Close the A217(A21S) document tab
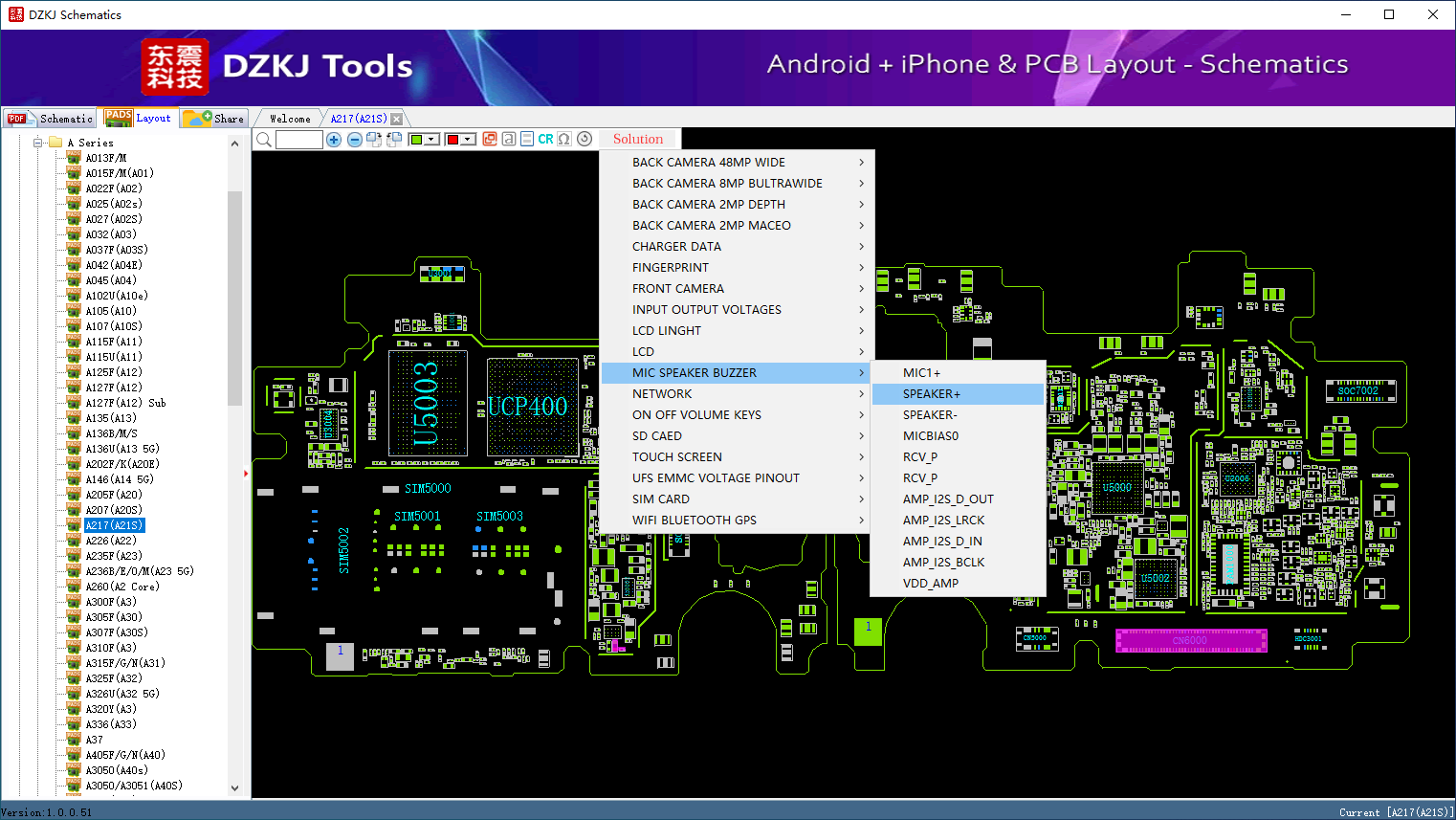Image resolution: width=1456 pixels, height=820 pixels. 397,119
